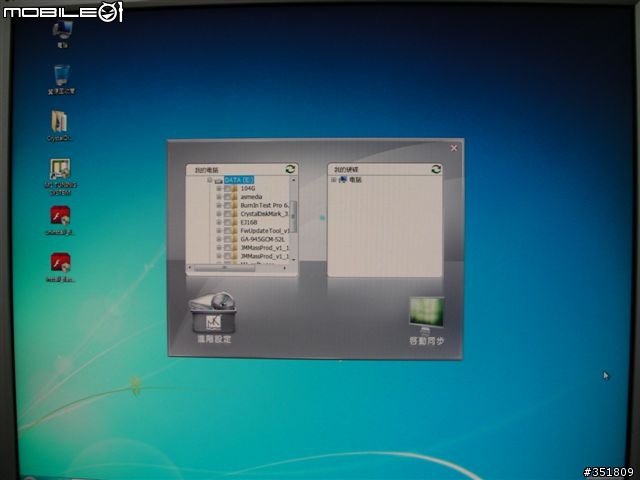Check the asmedia folder checkbox
The width and height of the screenshot is (640, 480).
pyautogui.click(x=227, y=197)
